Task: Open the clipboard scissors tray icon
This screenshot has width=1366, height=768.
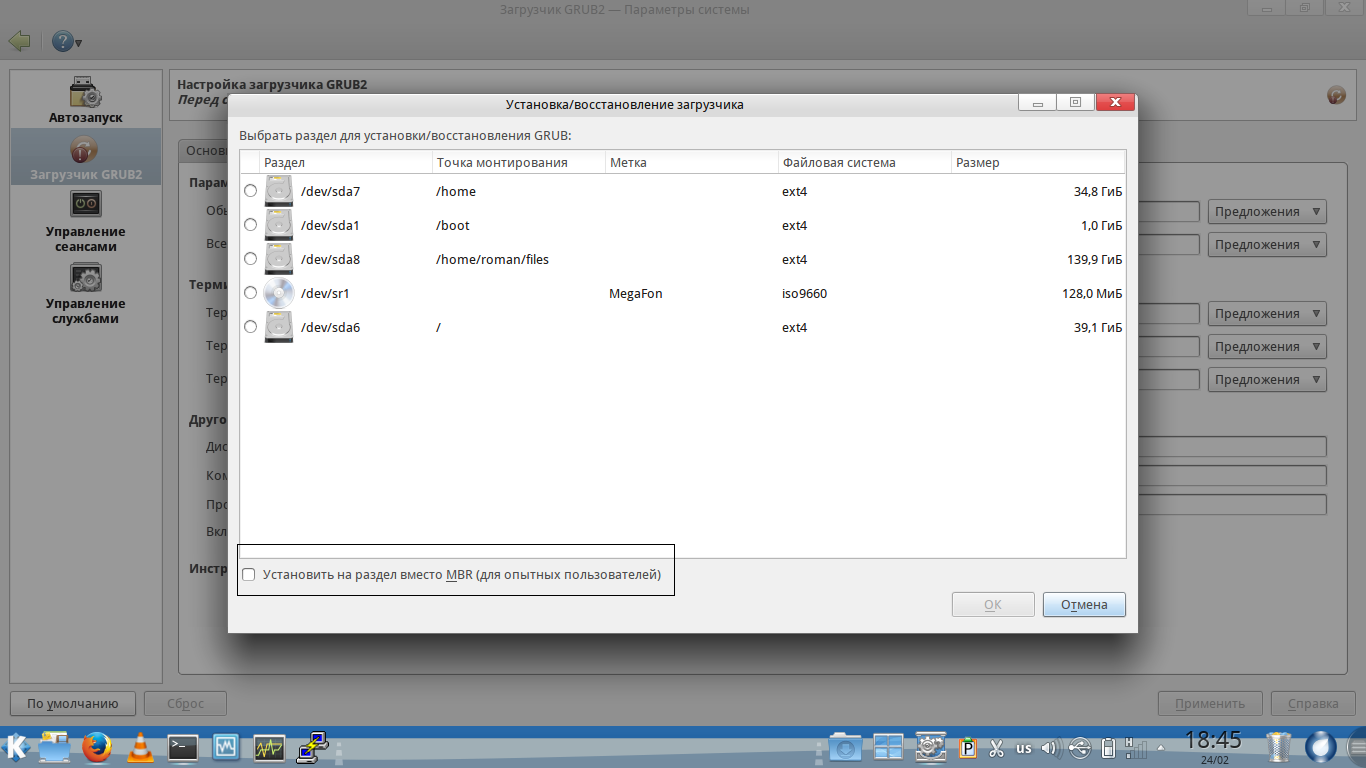Action: [996, 747]
